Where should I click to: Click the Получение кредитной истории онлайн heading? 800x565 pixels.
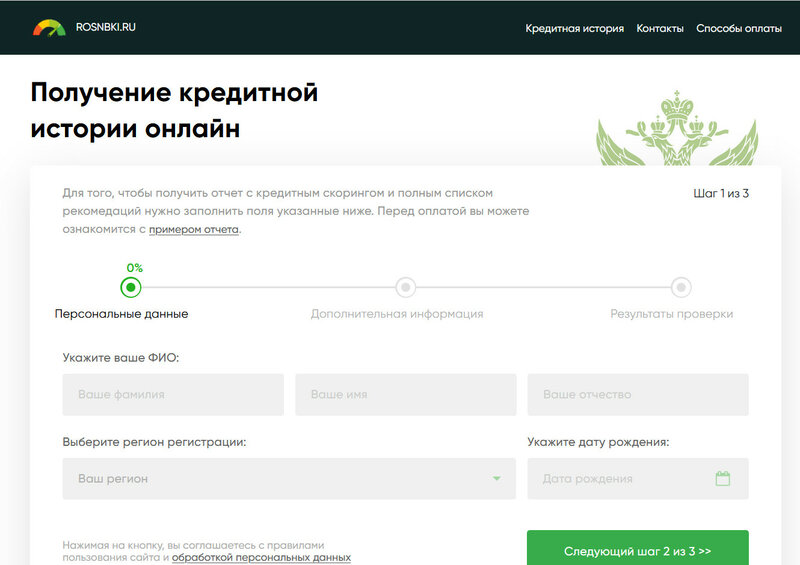click(174, 110)
